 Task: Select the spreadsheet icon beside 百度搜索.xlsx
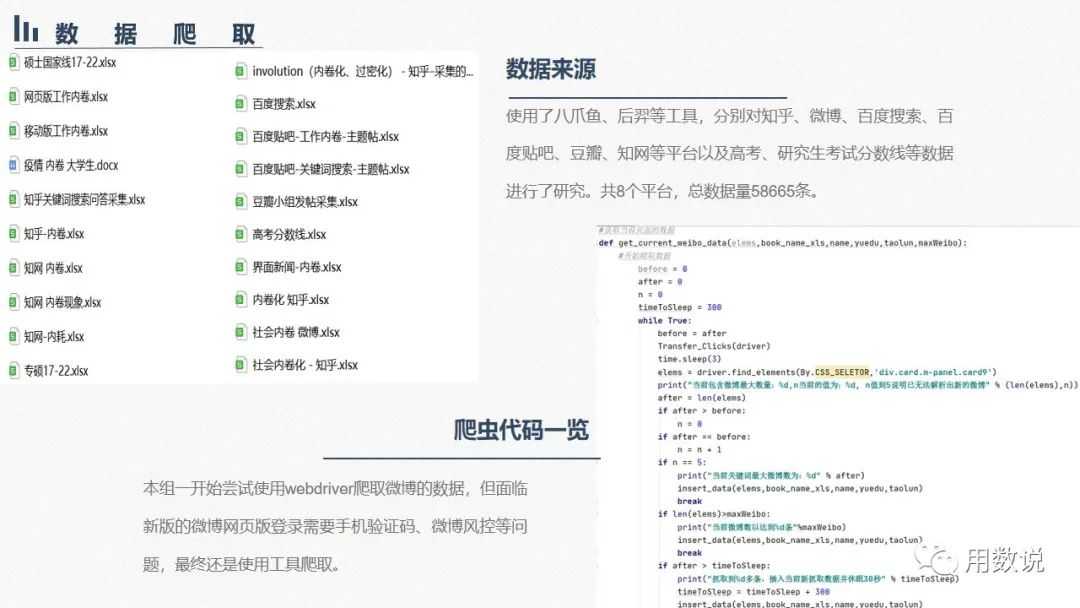point(240,103)
